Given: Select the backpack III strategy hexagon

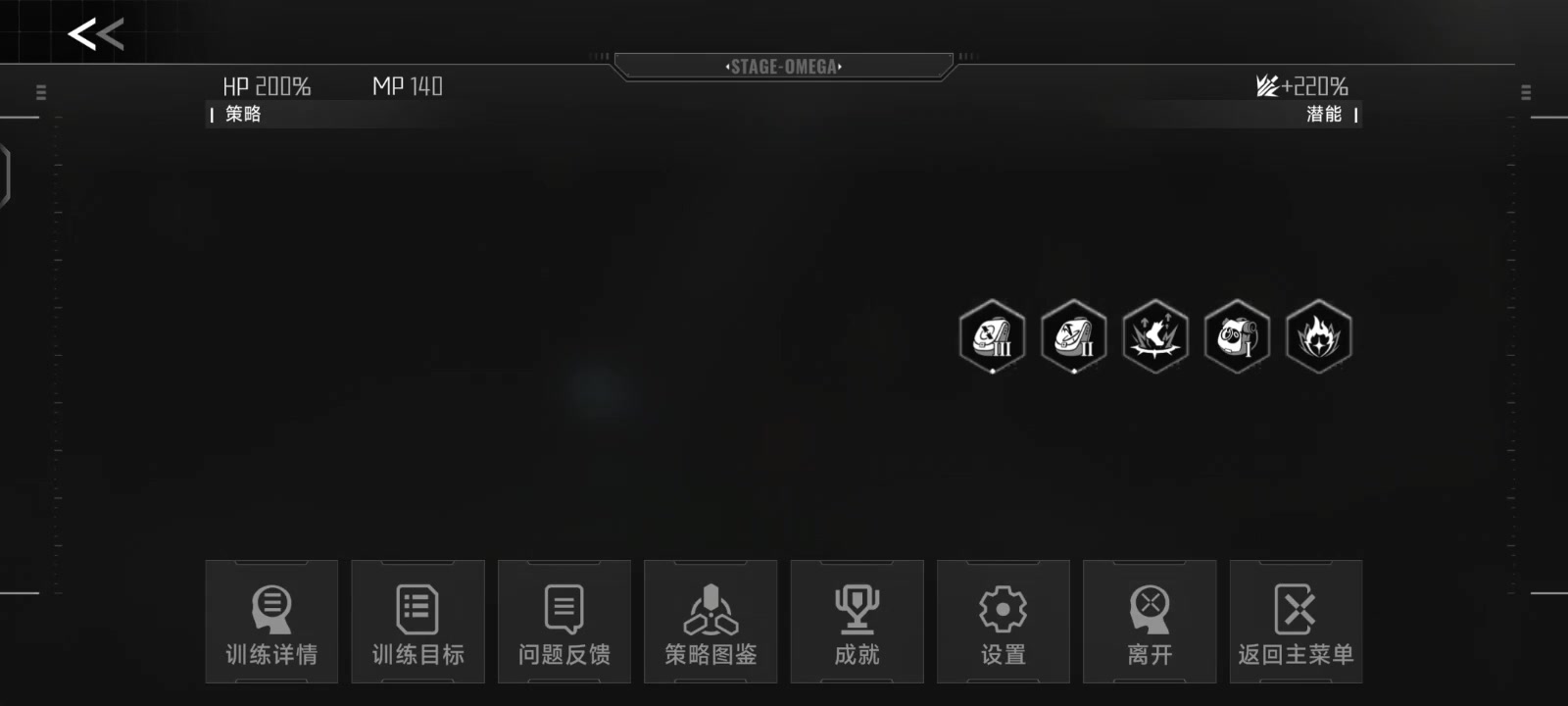Looking at the screenshot, I should click(x=993, y=336).
